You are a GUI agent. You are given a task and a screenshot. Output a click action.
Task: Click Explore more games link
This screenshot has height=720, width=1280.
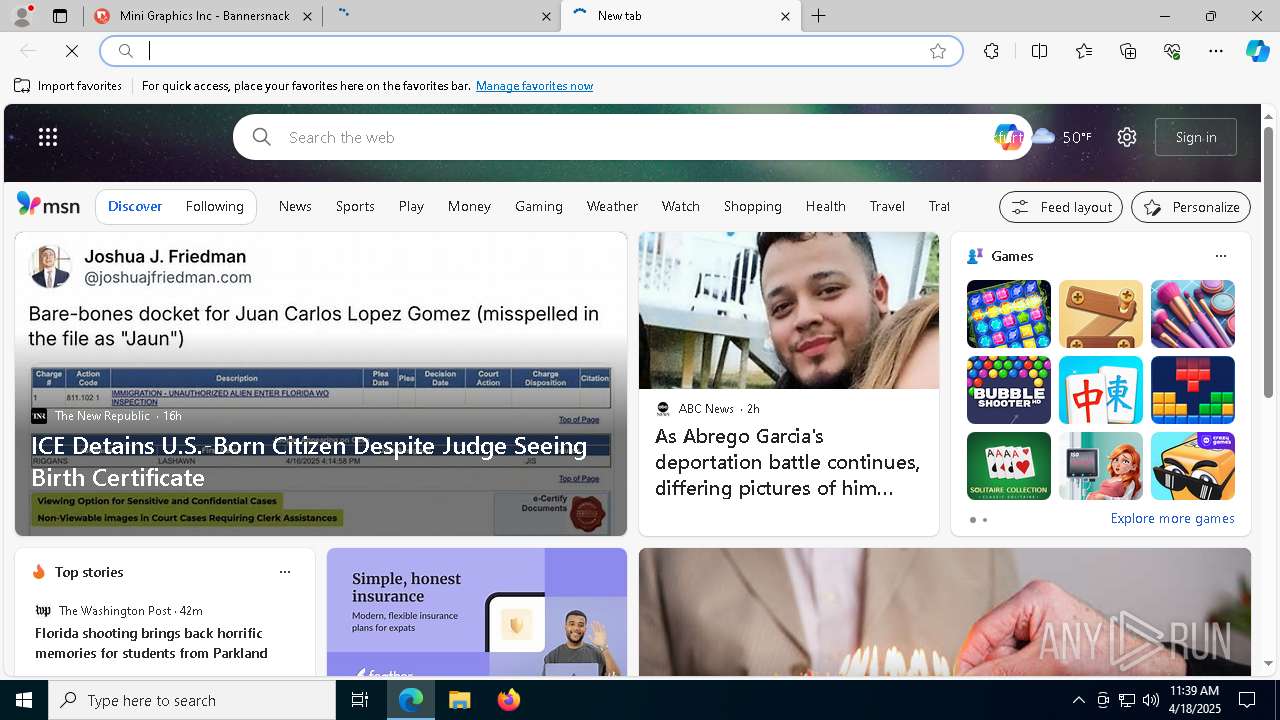pyautogui.click(x=1172, y=518)
